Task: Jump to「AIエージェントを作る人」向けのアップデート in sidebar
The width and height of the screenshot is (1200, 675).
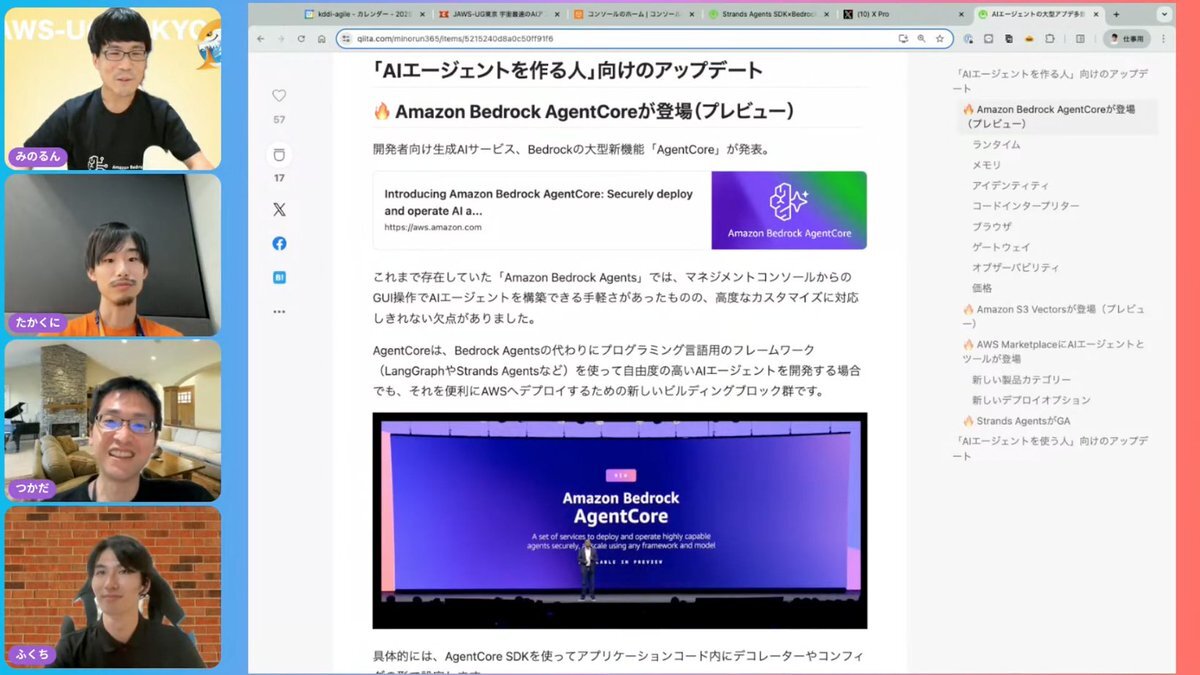Action: [x=1050, y=81]
